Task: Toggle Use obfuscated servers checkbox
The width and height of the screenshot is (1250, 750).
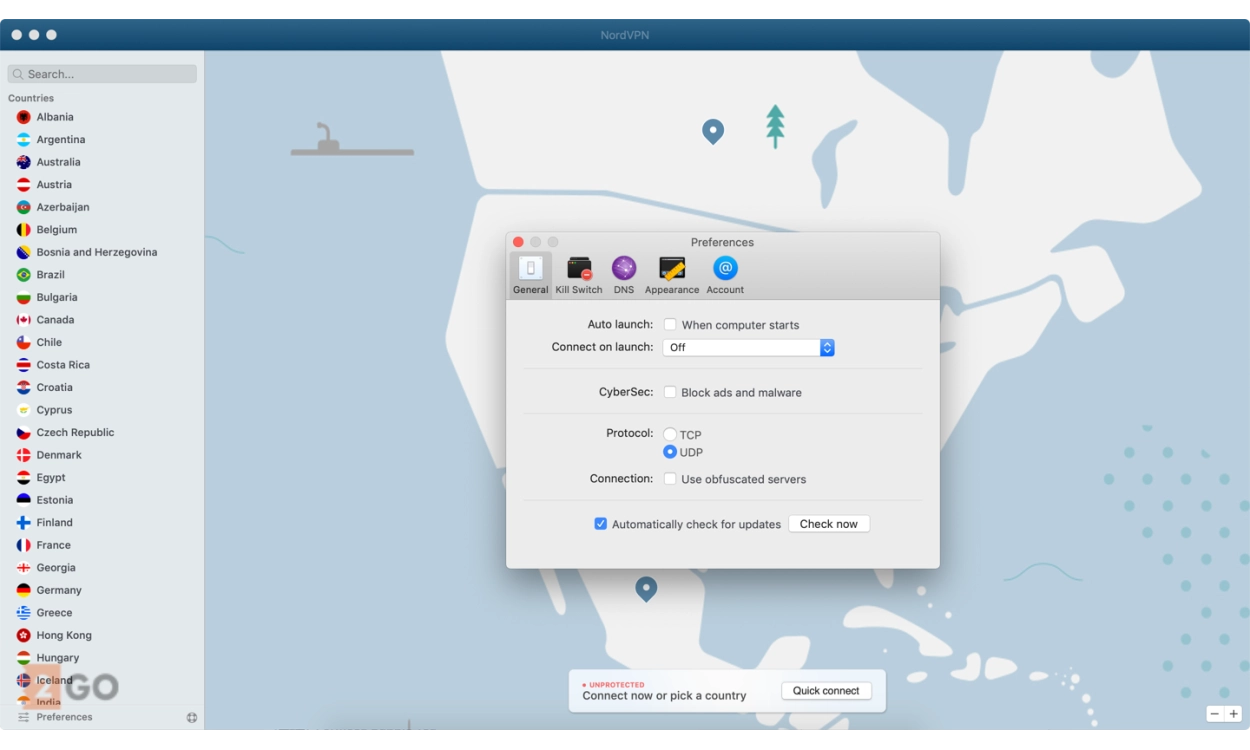Action: [671, 479]
